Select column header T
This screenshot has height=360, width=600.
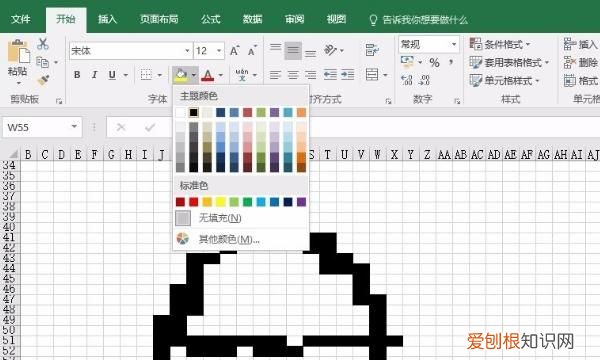coord(327,155)
